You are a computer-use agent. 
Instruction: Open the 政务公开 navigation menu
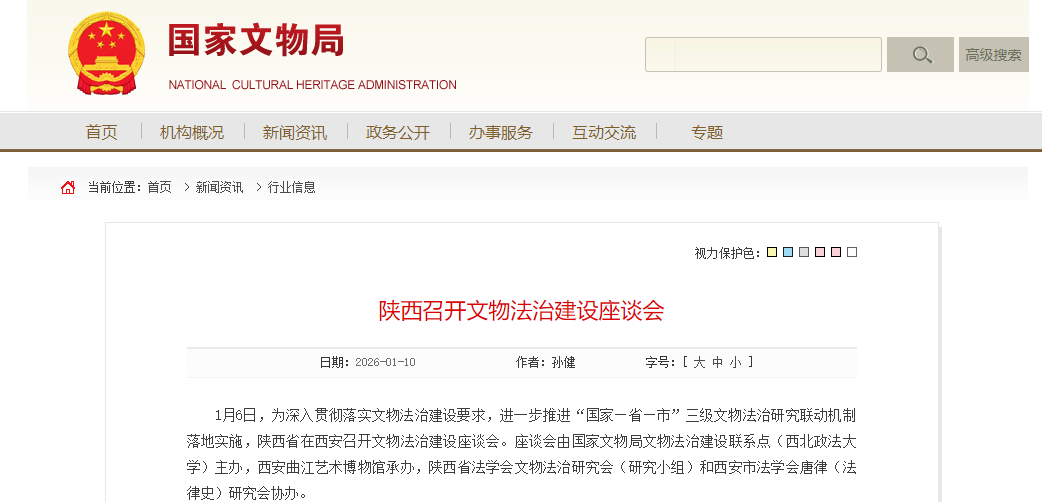pyautogui.click(x=398, y=132)
